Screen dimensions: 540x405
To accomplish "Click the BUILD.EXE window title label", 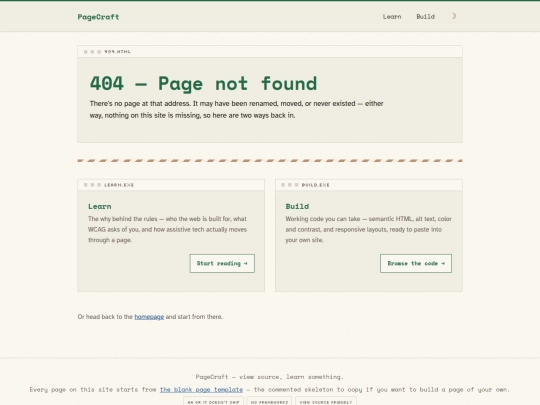I will coord(315,185).
